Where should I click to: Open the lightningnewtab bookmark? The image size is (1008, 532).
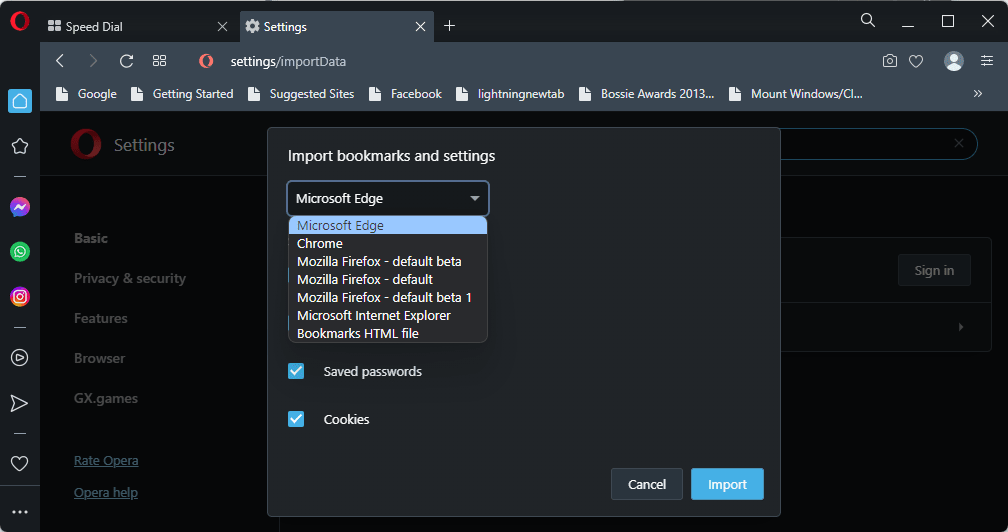[x=510, y=94]
